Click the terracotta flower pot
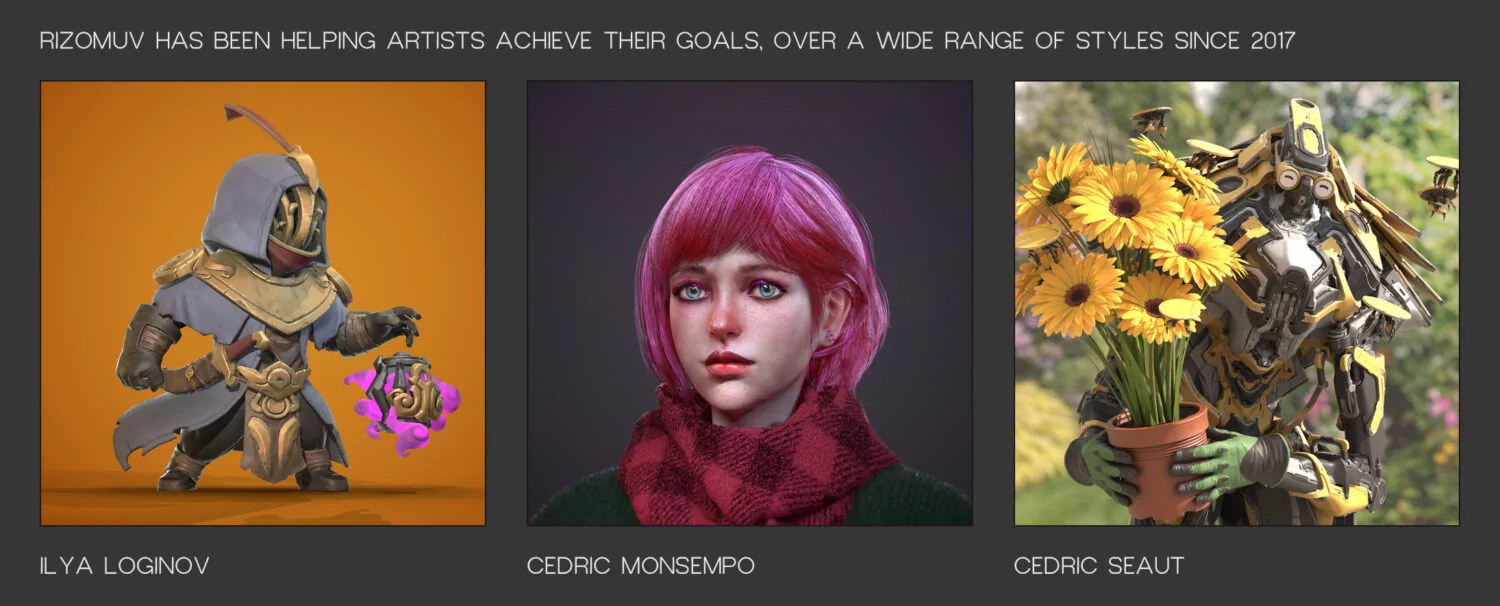1500x606 pixels. point(1158,456)
